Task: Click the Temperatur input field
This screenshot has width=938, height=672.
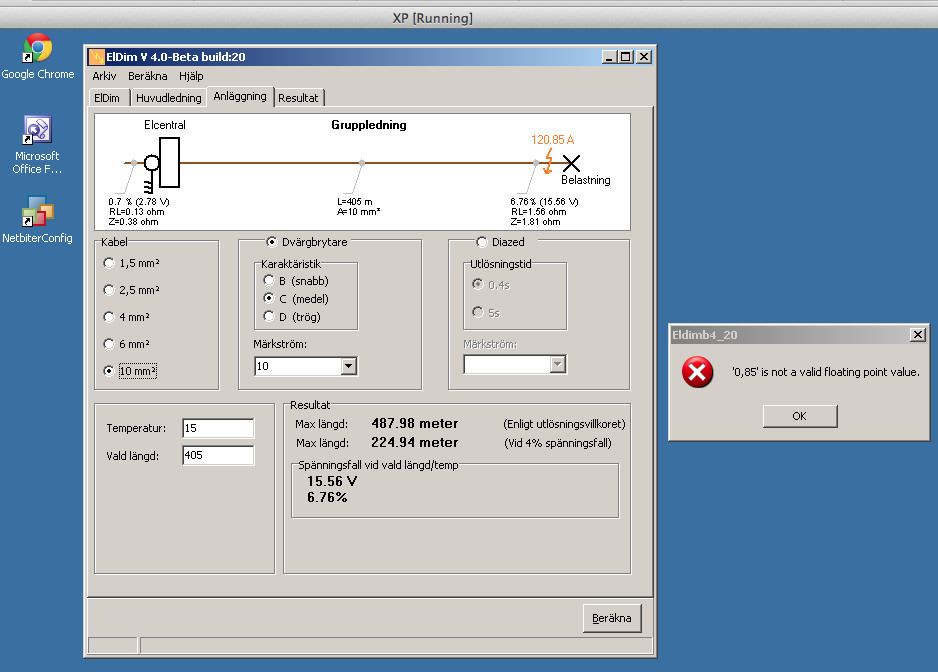Action: pyautogui.click(x=218, y=428)
